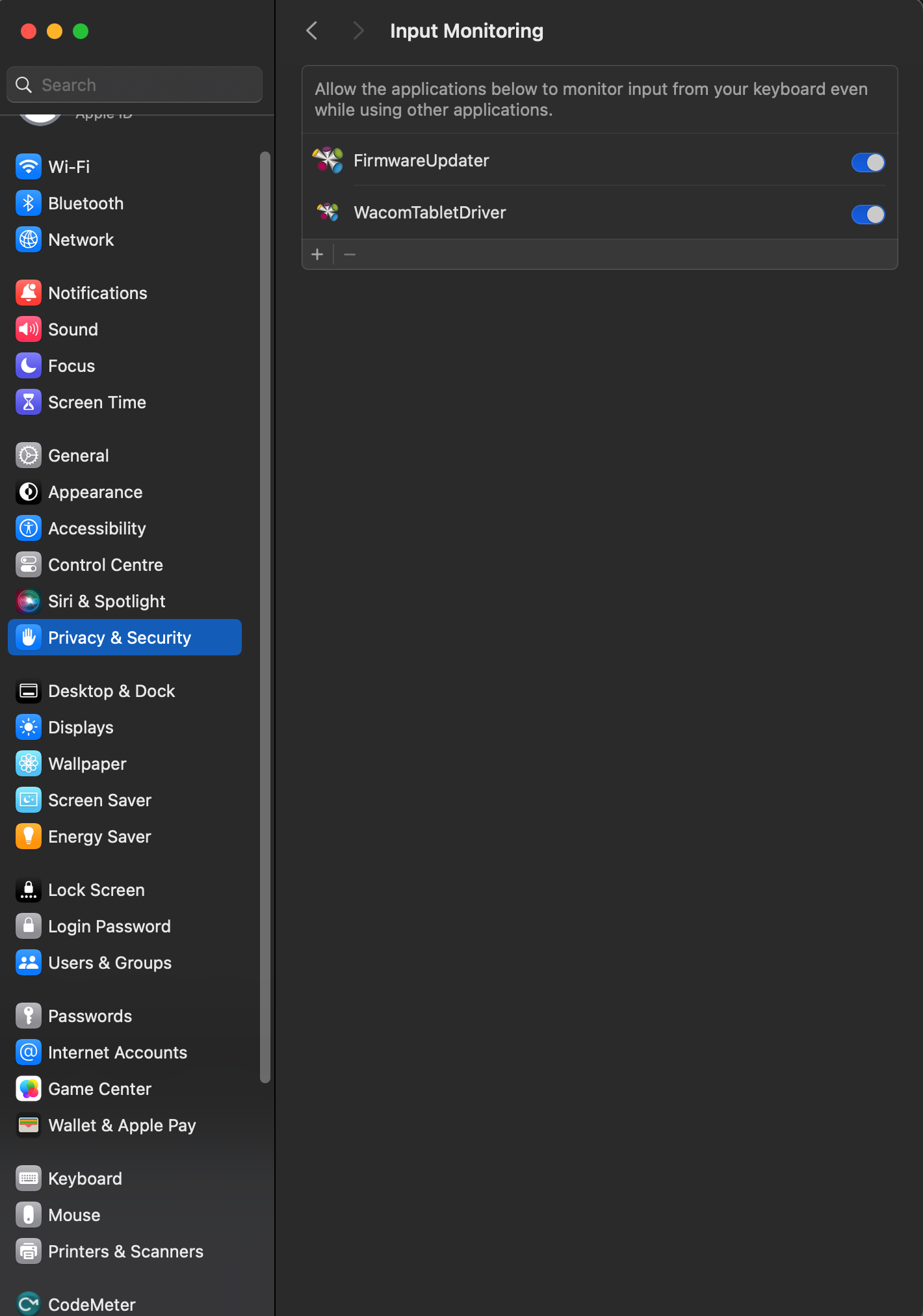Click the Desktop & Dock icon

tap(29, 691)
